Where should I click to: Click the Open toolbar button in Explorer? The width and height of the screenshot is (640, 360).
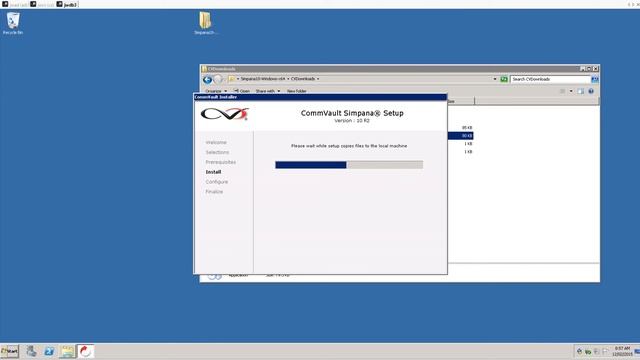242,91
